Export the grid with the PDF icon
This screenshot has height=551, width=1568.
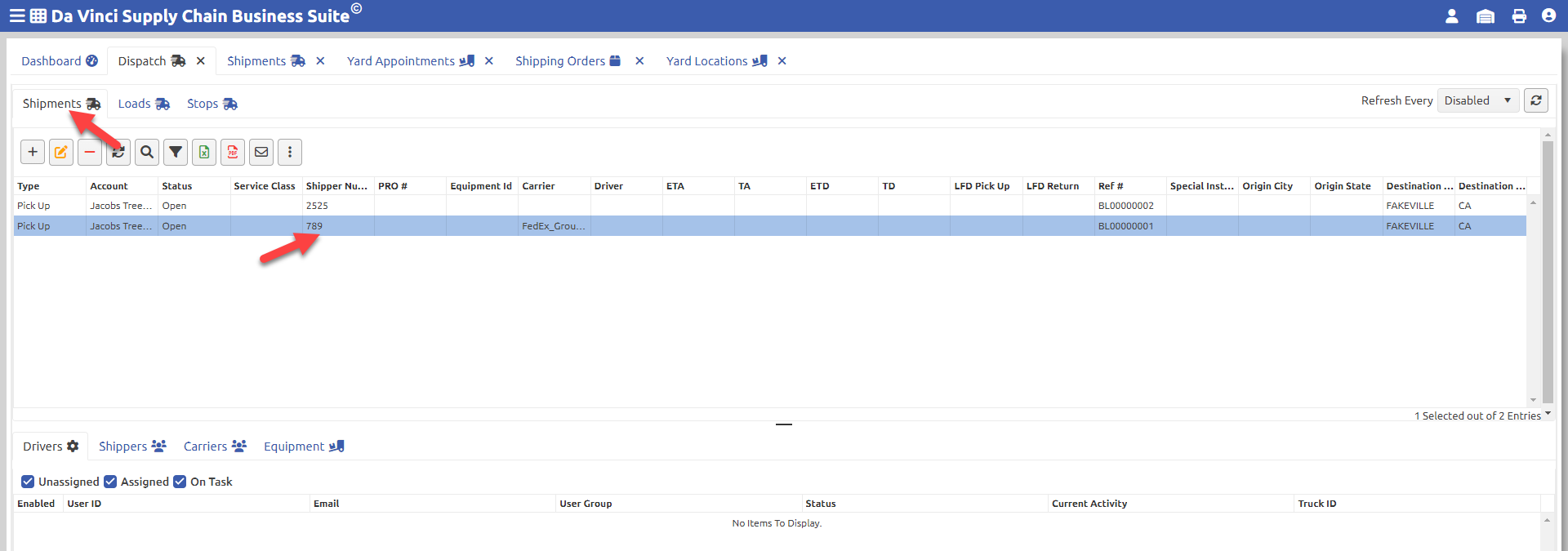point(233,152)
